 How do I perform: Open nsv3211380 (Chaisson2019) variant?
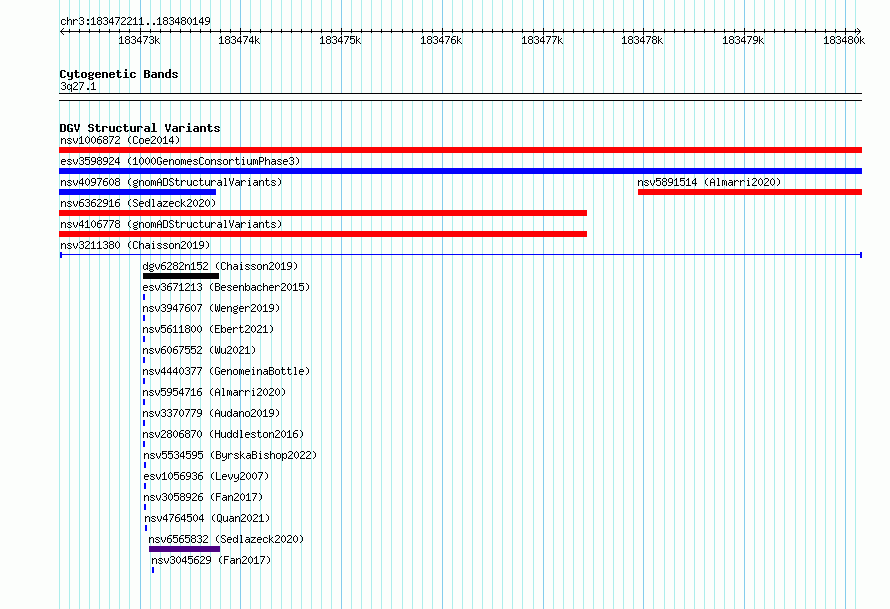tap(135, 245)
